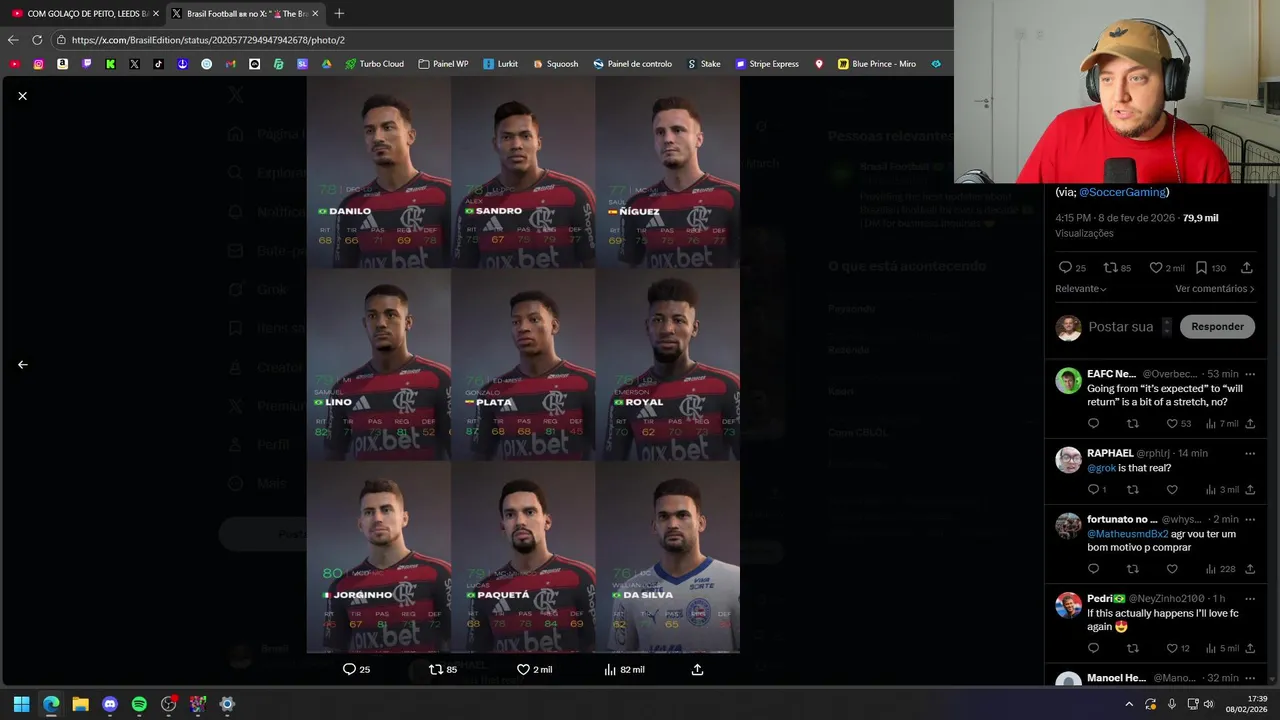Select the Brasil Football no X browser tab
Screen dimensions: 1280x720
pyautogui.click(x=245, y=13)
